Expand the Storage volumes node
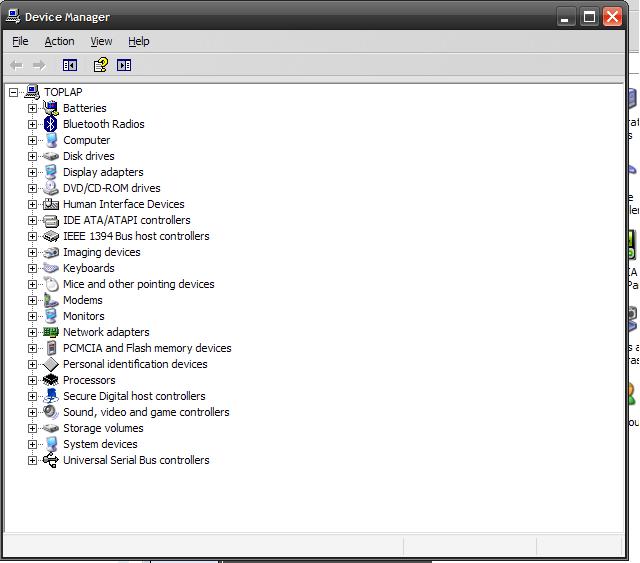The height and width of the screenshot is (563, 640). [32, 428]
